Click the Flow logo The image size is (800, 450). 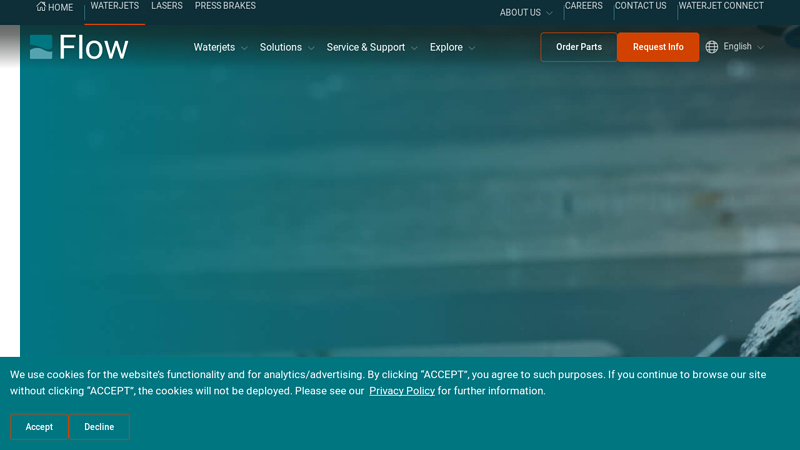[79, 47]
